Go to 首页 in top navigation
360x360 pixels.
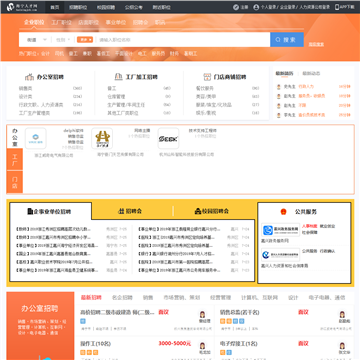55,7
